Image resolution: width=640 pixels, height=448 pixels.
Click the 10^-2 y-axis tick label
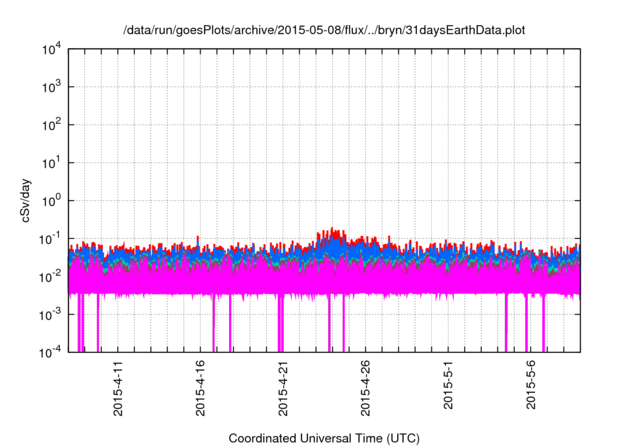click(50, 277)
